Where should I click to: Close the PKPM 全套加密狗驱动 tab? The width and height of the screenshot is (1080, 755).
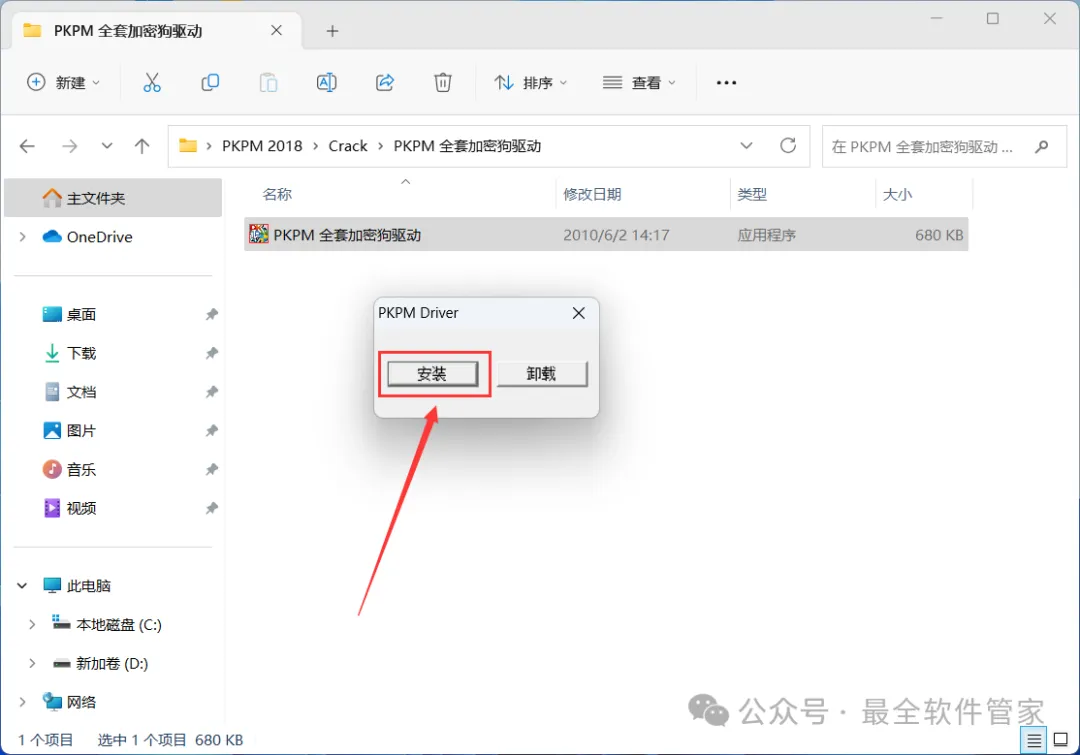pyautogui.click(x=276, y=31)
